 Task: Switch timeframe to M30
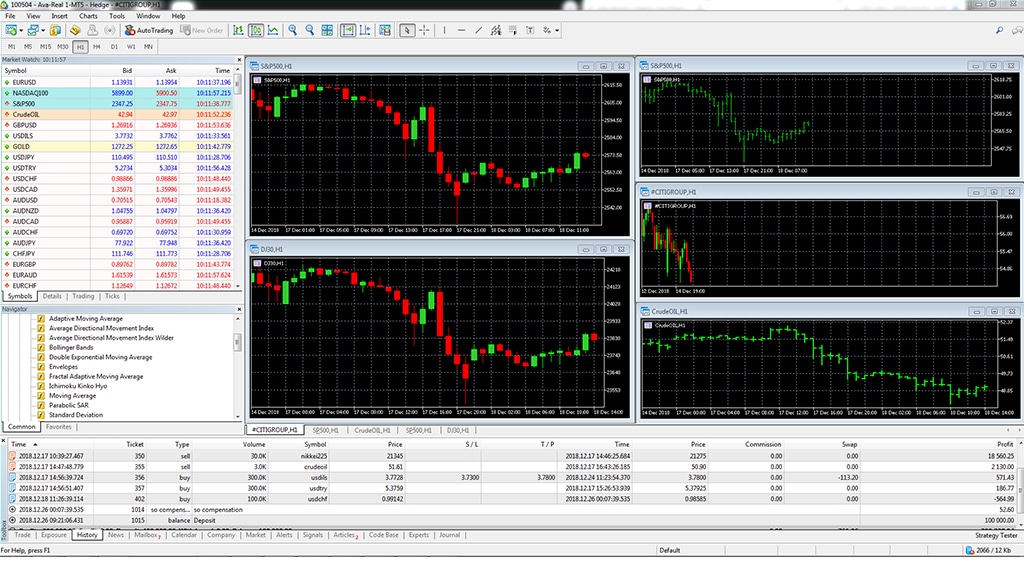63,47
